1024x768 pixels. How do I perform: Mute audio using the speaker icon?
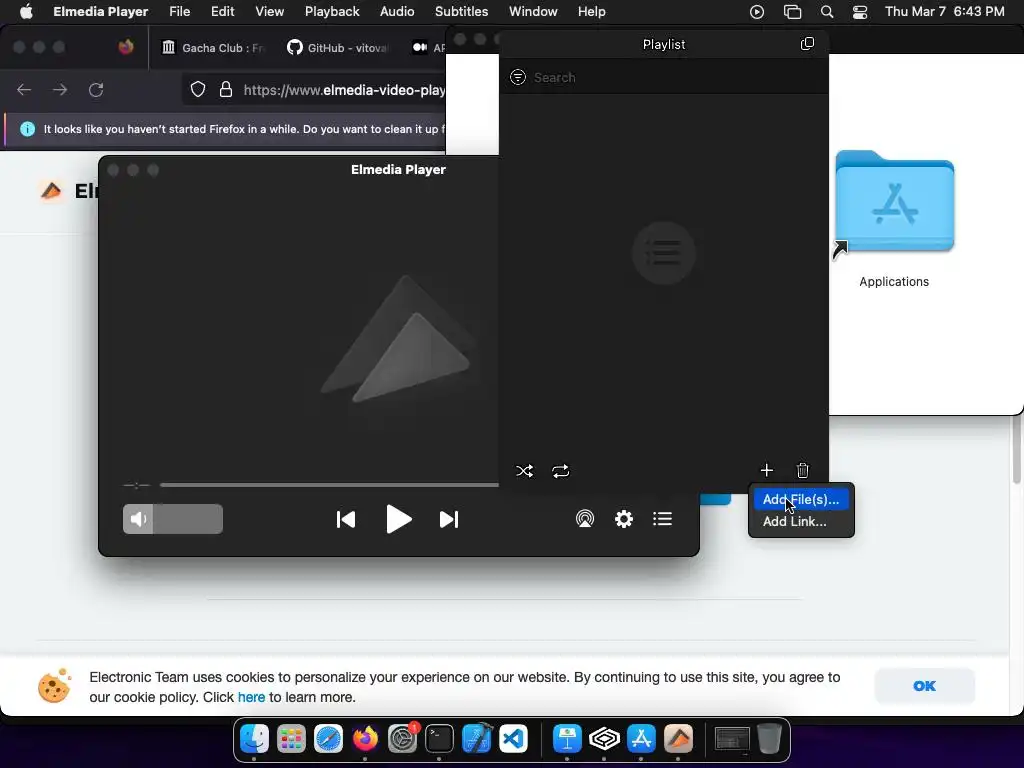[138, 519]
